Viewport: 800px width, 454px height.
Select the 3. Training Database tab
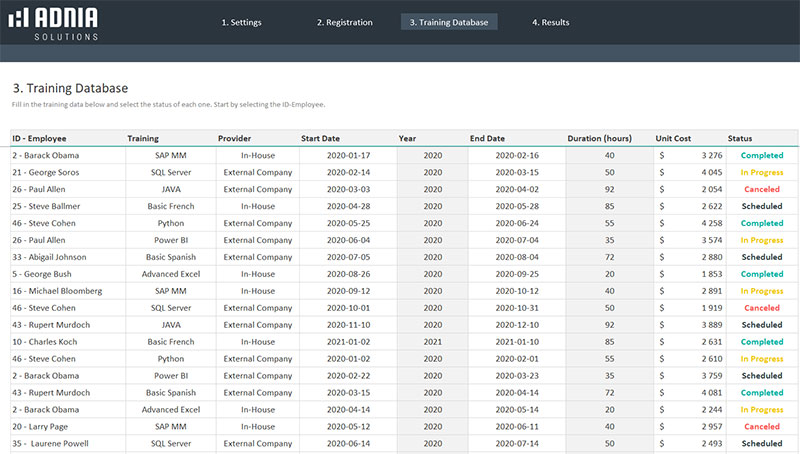tap(449, 22)
